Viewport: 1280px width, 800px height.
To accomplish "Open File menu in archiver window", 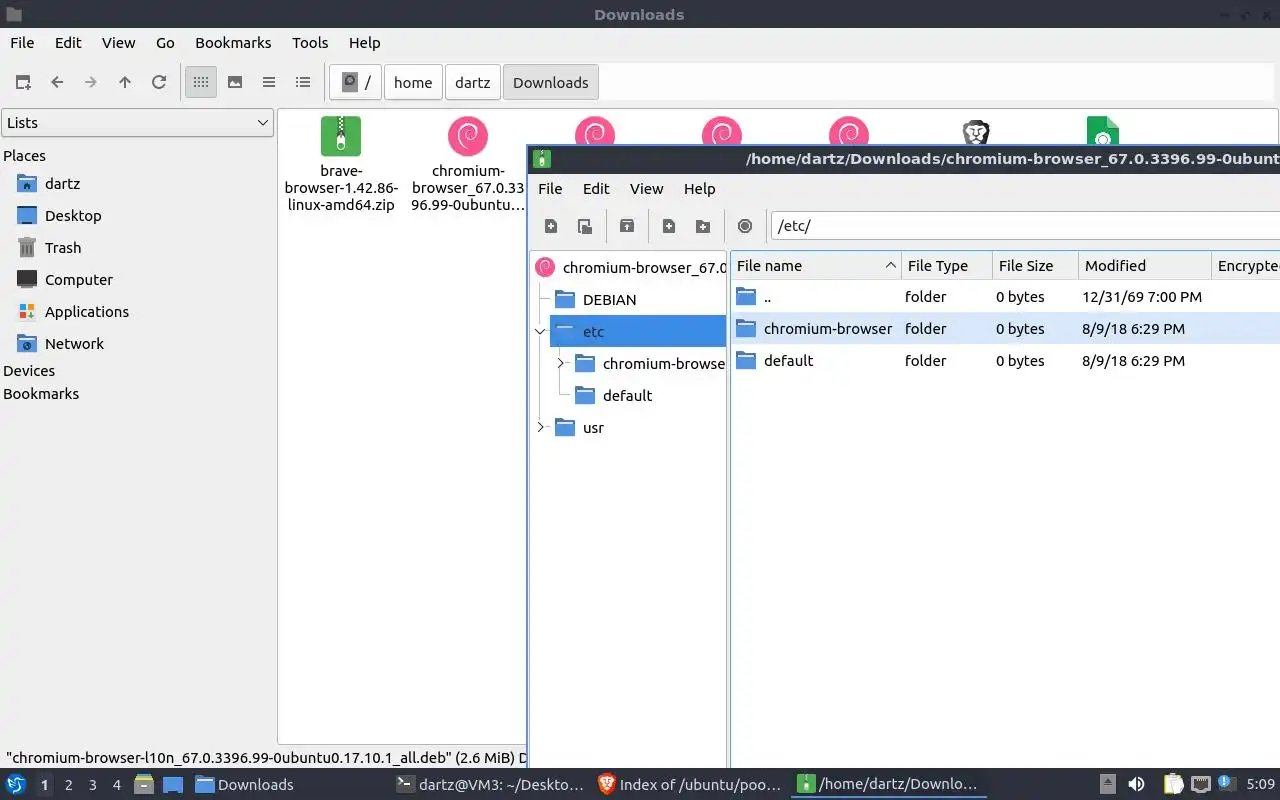I will 550,189.
